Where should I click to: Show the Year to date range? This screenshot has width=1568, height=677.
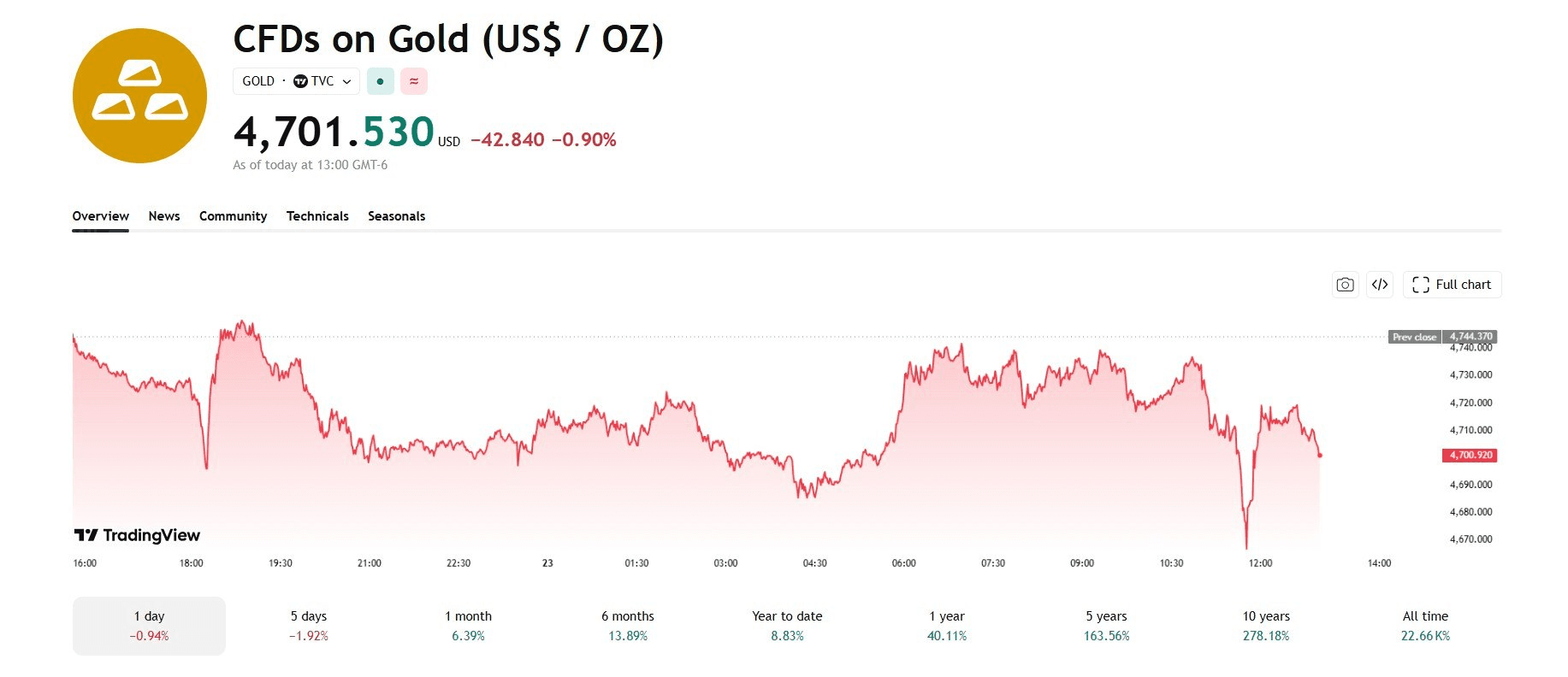787,626
